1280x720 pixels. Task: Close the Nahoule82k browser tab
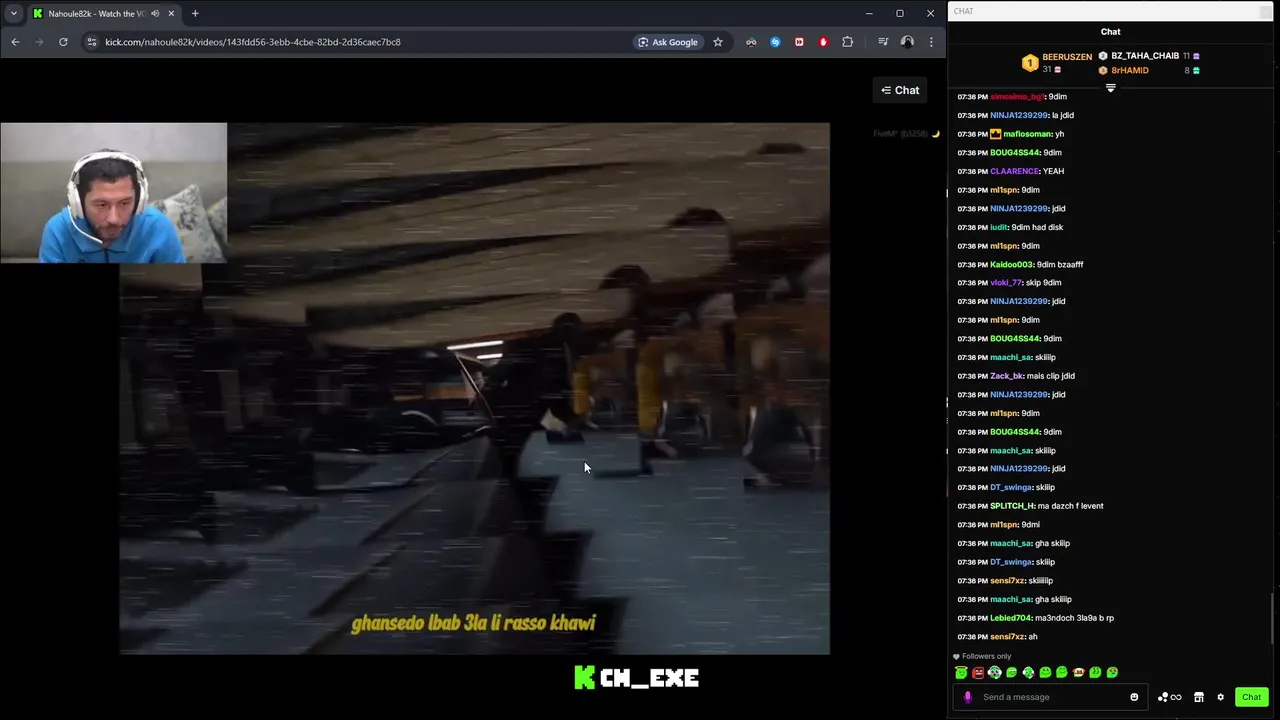[171, 14]
